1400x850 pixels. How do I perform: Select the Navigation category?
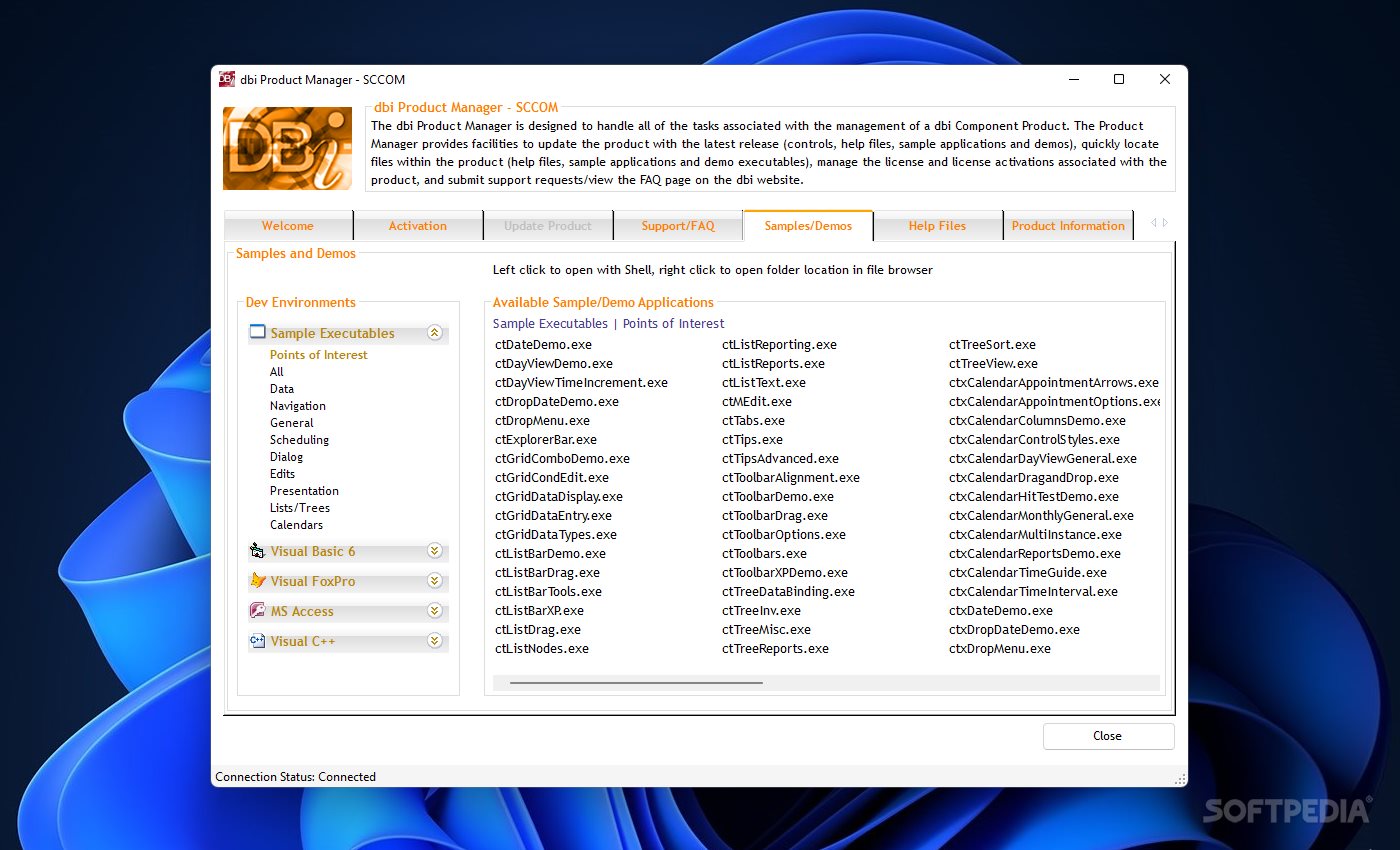coord(297,406)
